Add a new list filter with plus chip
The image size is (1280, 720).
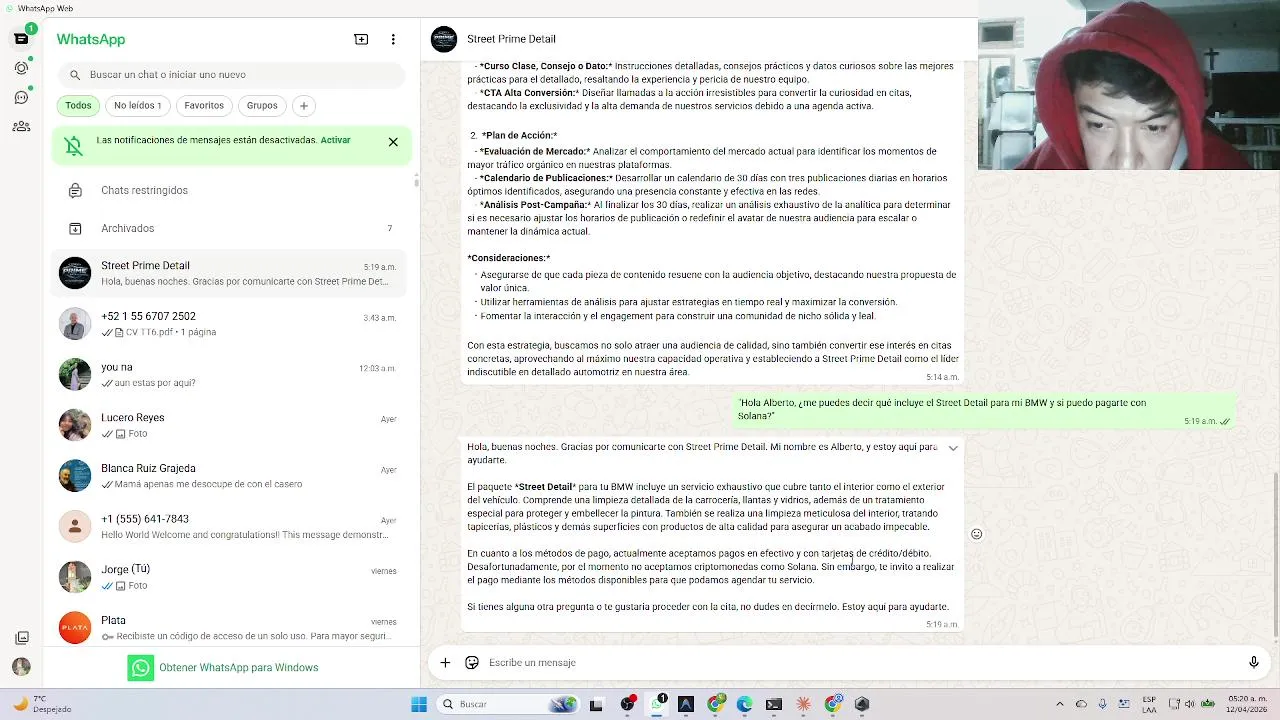[x=304, y=105]
